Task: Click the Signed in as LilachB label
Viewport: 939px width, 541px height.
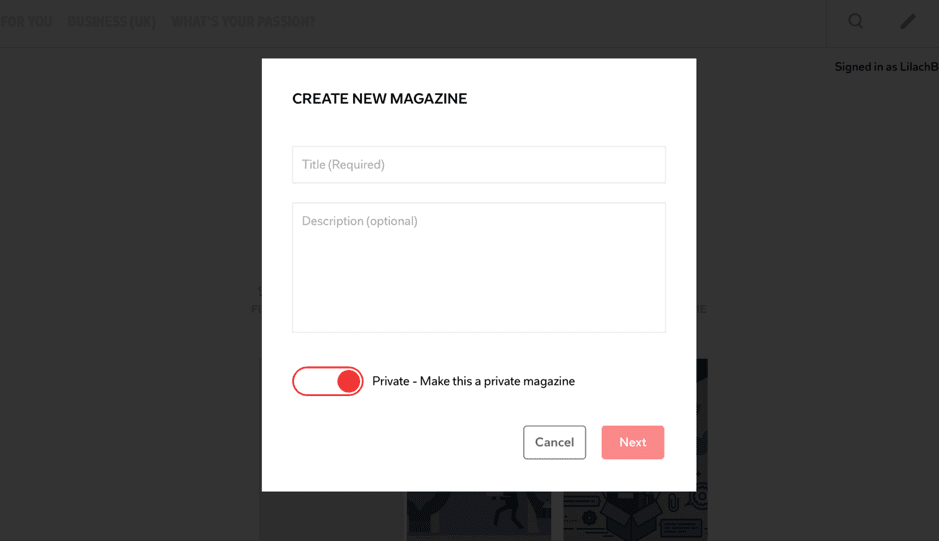Action: [x=886, y=67]
